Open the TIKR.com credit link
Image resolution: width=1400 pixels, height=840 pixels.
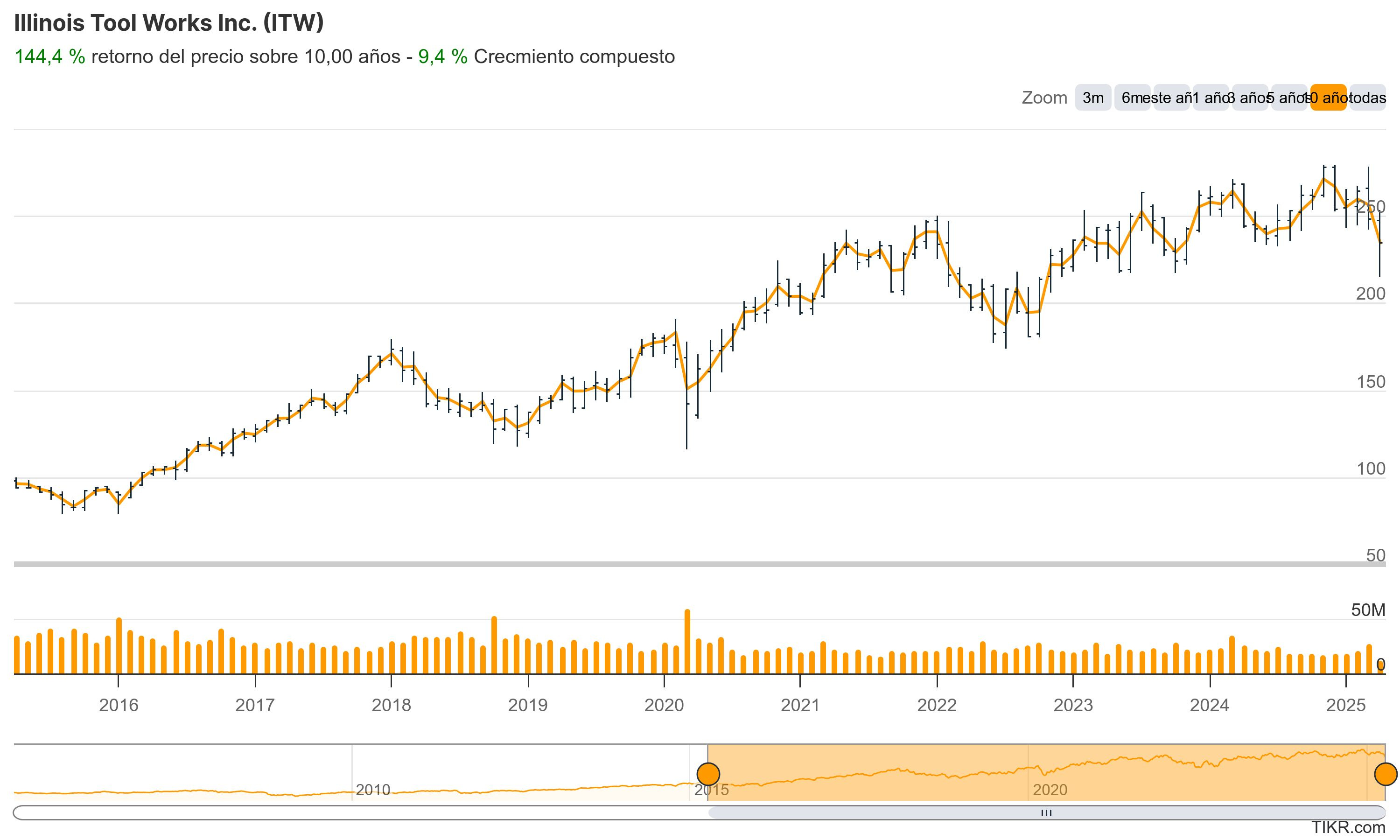pyautogui.click(x=1349, y=827)
